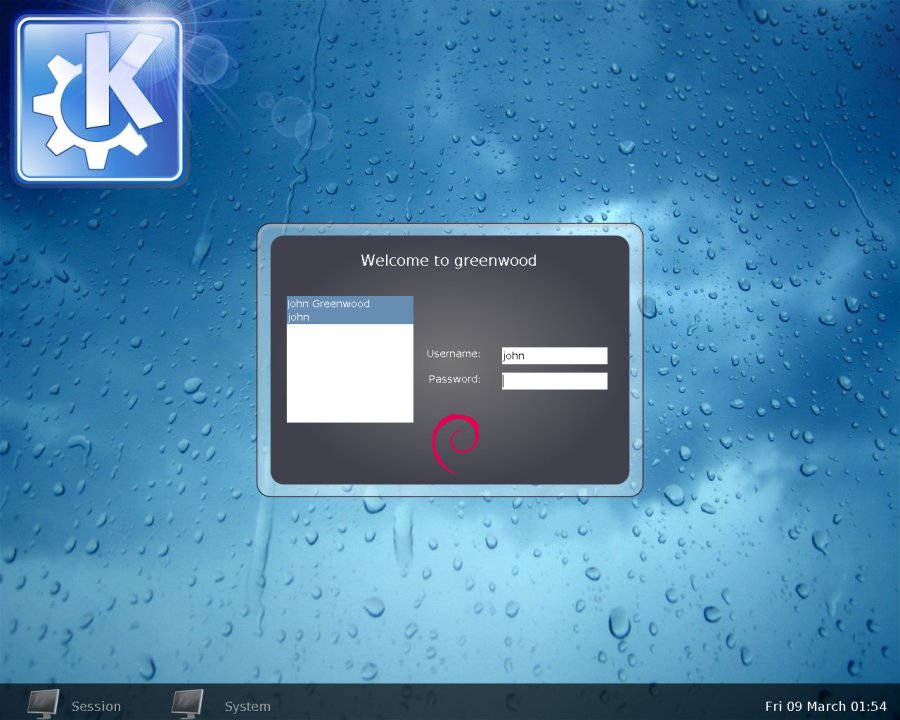Screen dimensions: 900x720
Task: Open the Session menu
Action: point(96,706)
